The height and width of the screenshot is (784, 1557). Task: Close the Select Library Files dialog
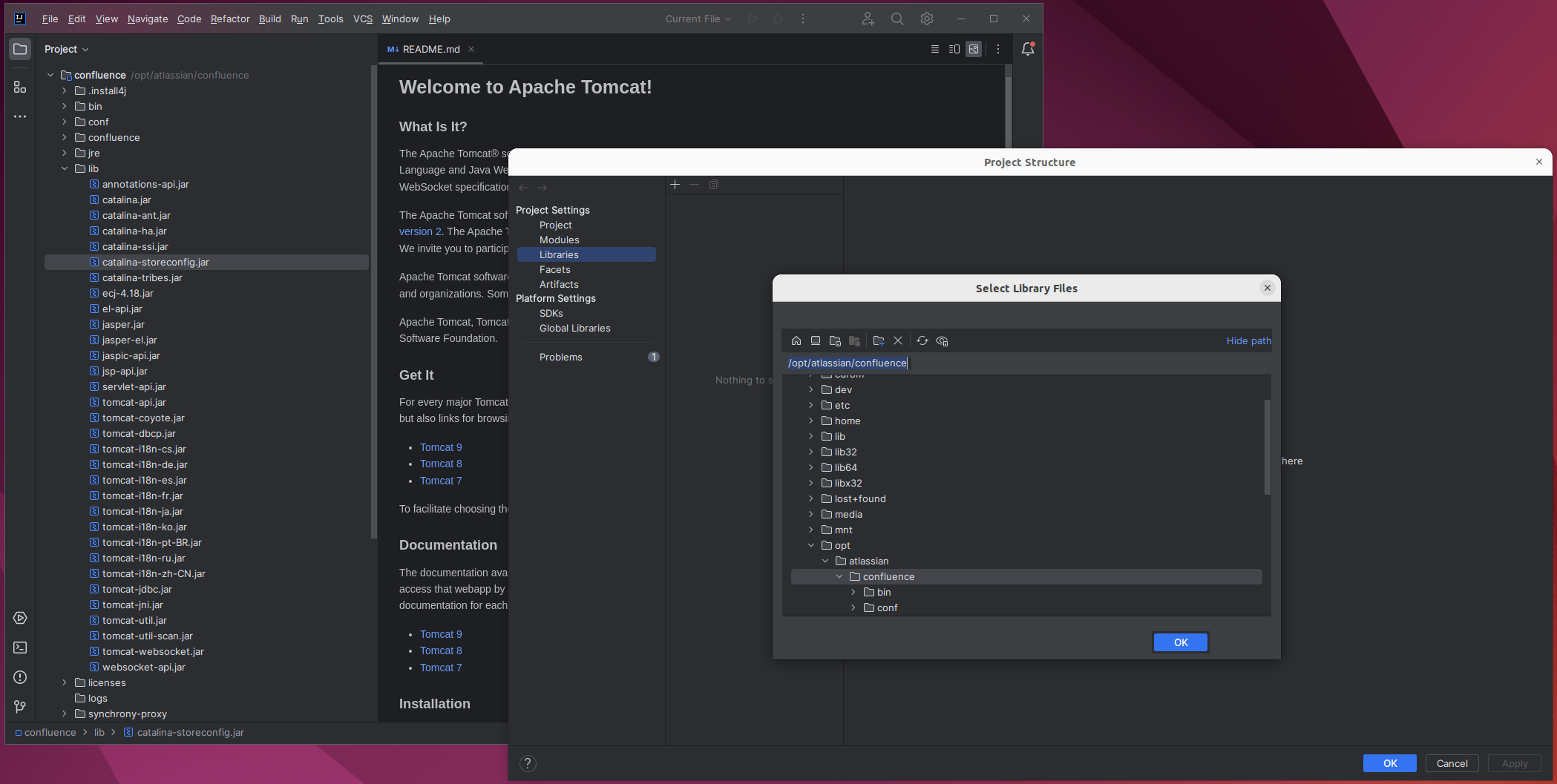[1268, 288]
